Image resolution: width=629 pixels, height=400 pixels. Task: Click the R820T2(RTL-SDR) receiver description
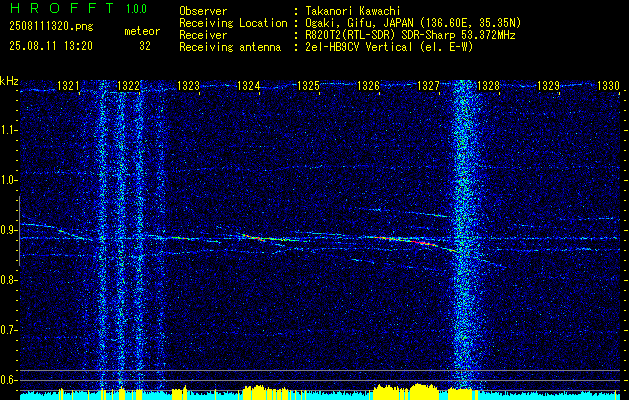tap(410, 35)
